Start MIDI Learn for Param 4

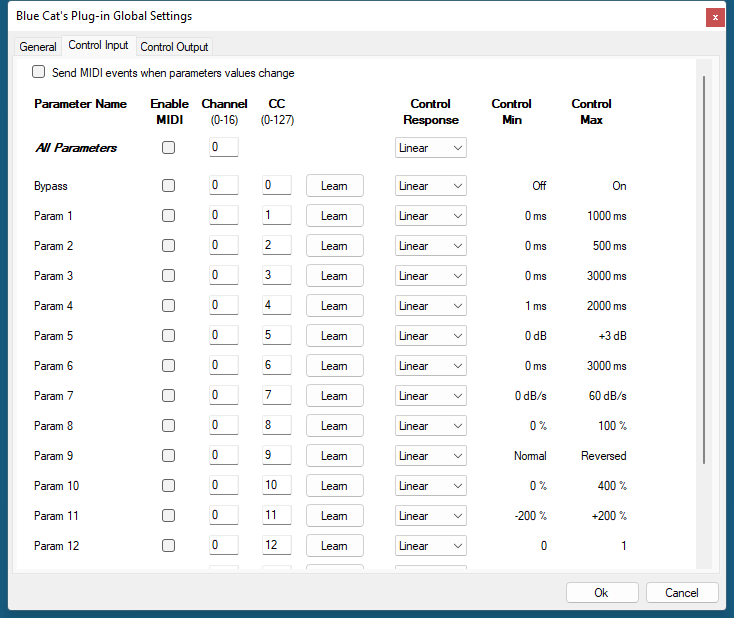[335, 306]
